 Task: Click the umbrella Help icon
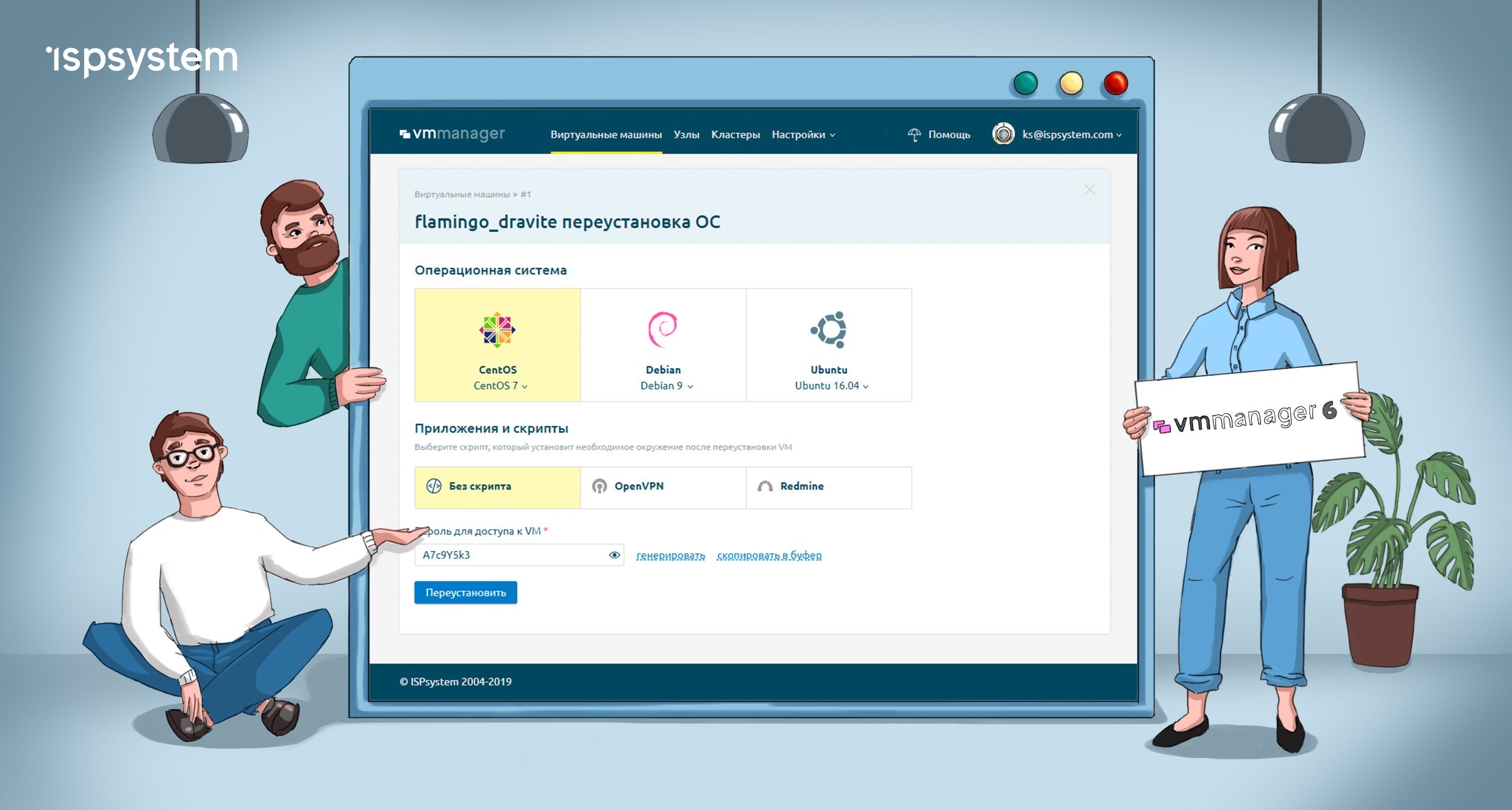point(914,134)
